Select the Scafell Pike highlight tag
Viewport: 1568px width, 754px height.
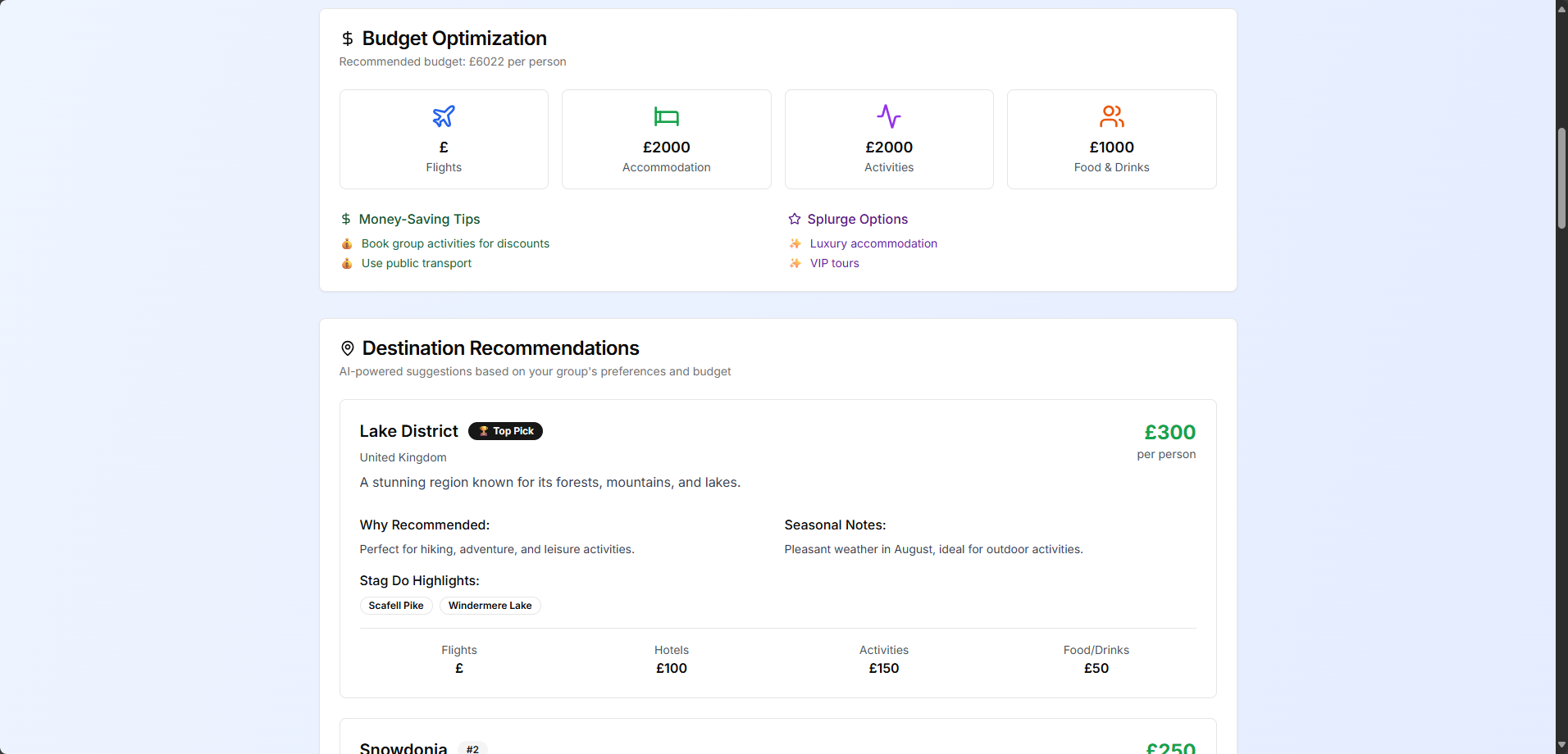(396, 606)
